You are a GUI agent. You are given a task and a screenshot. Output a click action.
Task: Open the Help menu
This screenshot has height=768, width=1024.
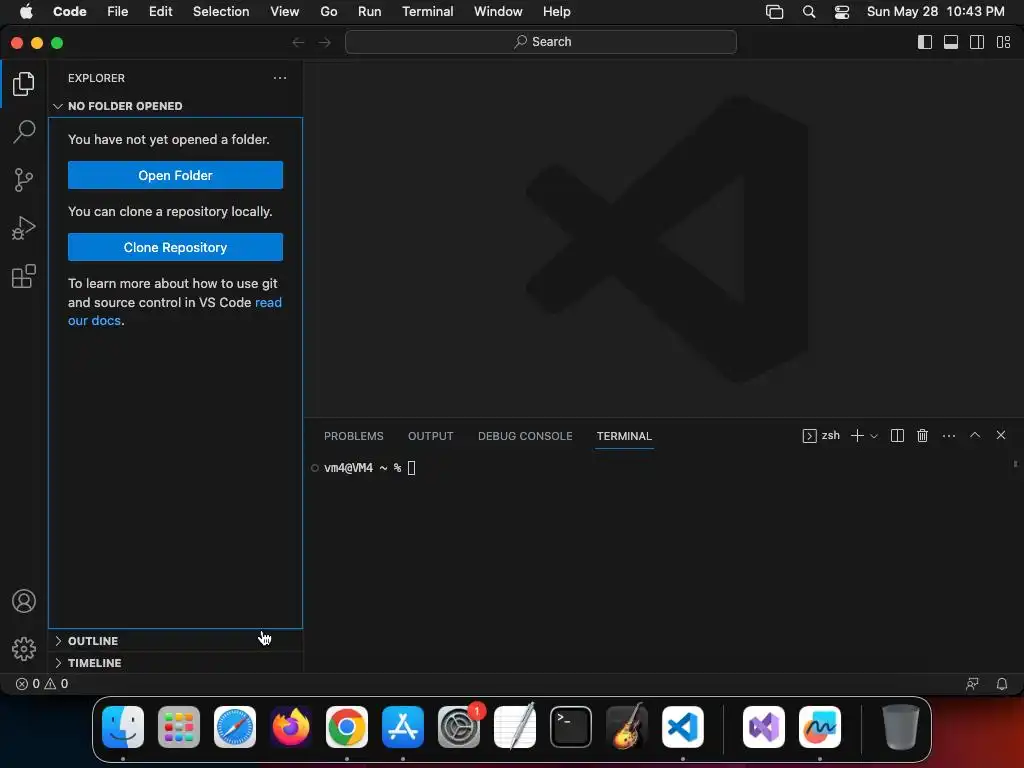pyautogui.click(x=556, y=12)
